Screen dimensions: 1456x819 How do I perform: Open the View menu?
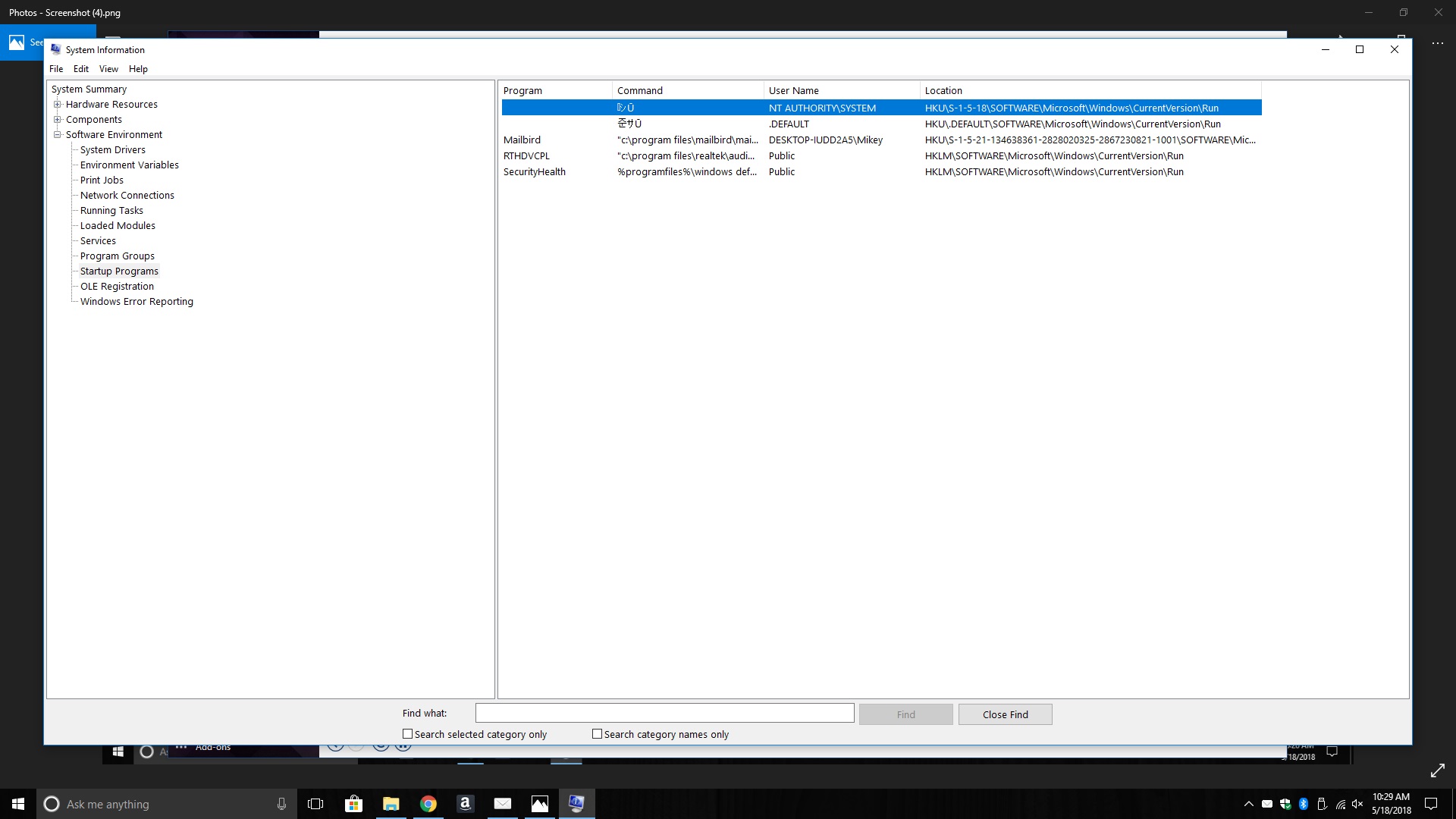108,69
